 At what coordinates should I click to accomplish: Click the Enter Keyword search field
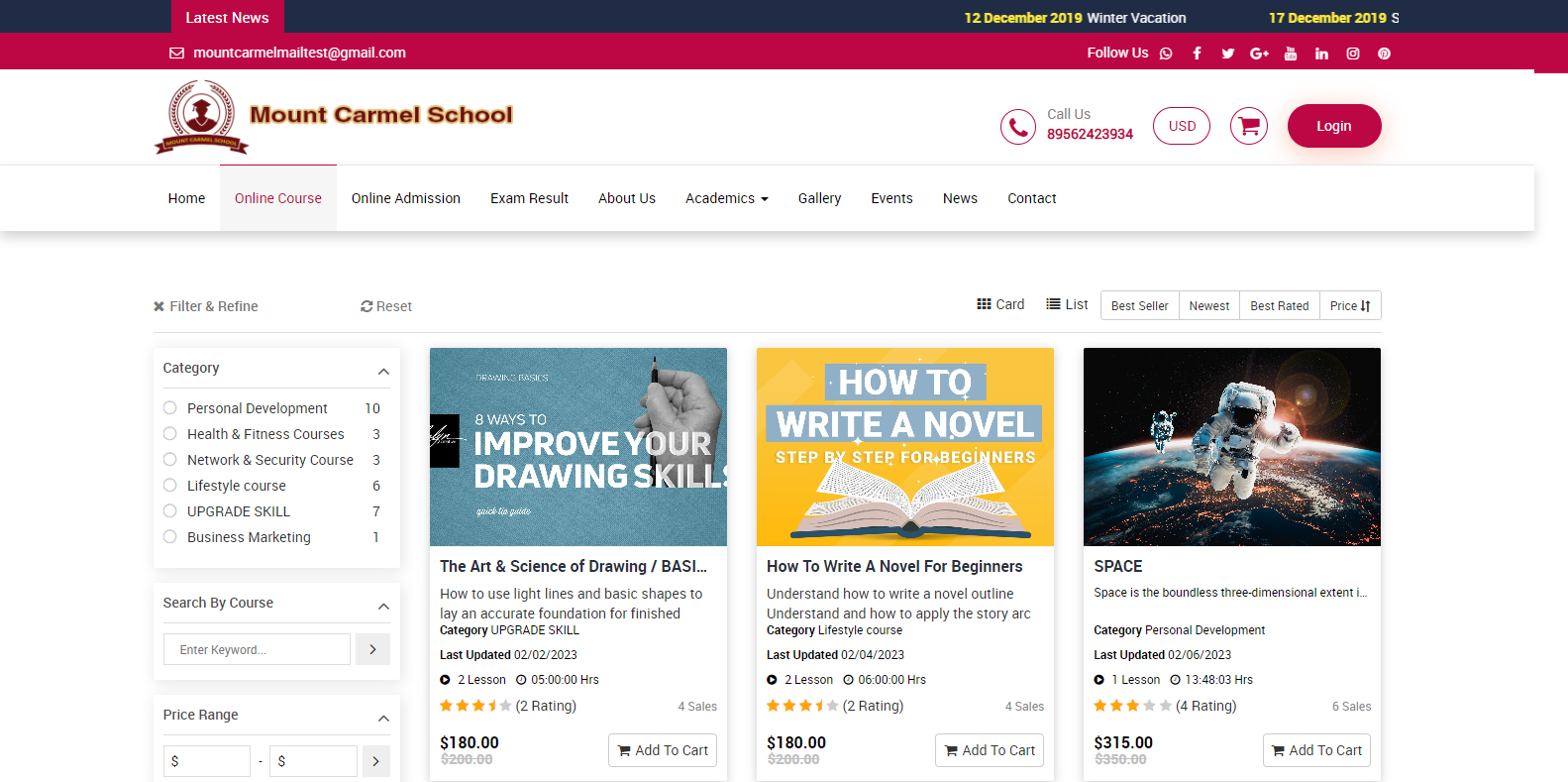point(257,650)
